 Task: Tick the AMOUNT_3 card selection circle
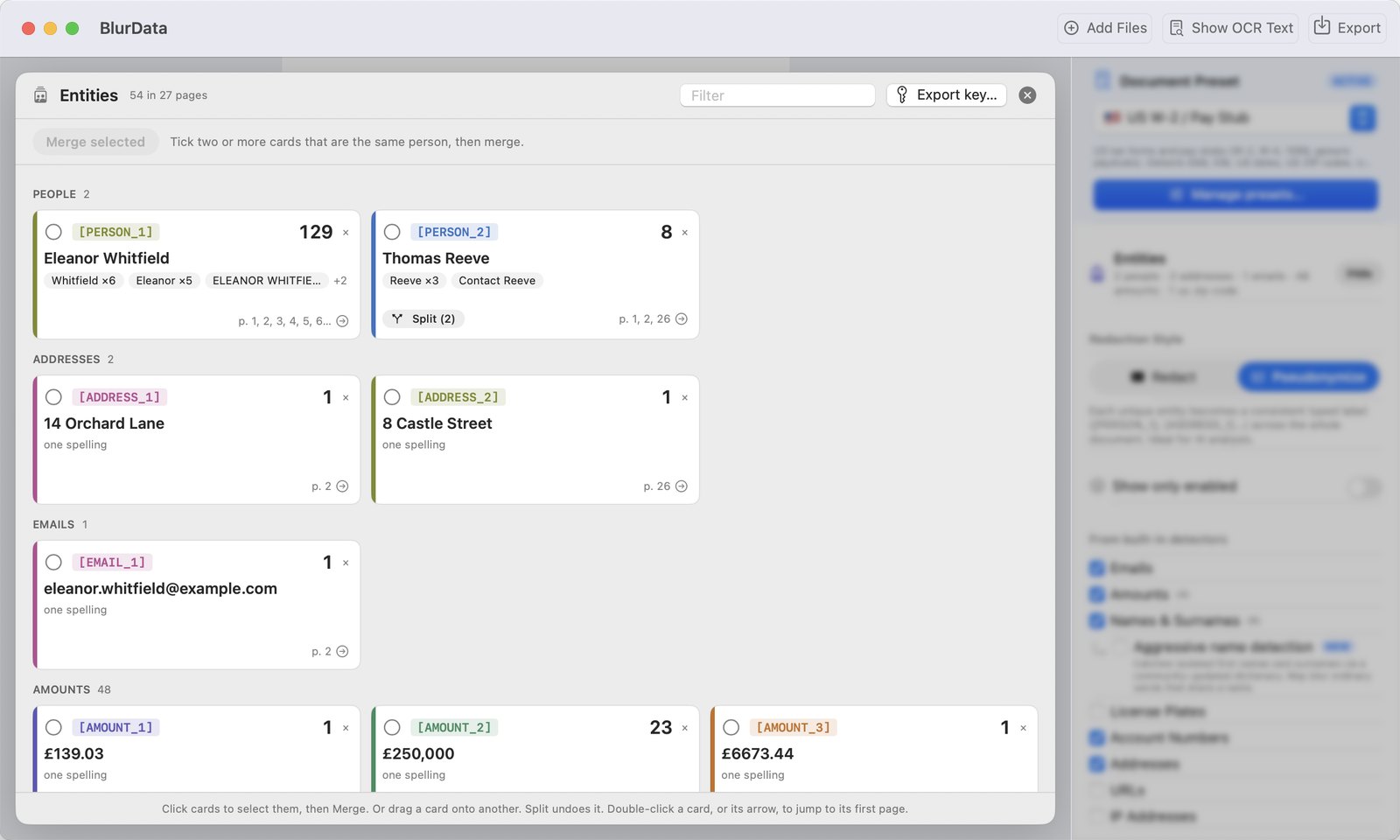(x=731, y=728)
